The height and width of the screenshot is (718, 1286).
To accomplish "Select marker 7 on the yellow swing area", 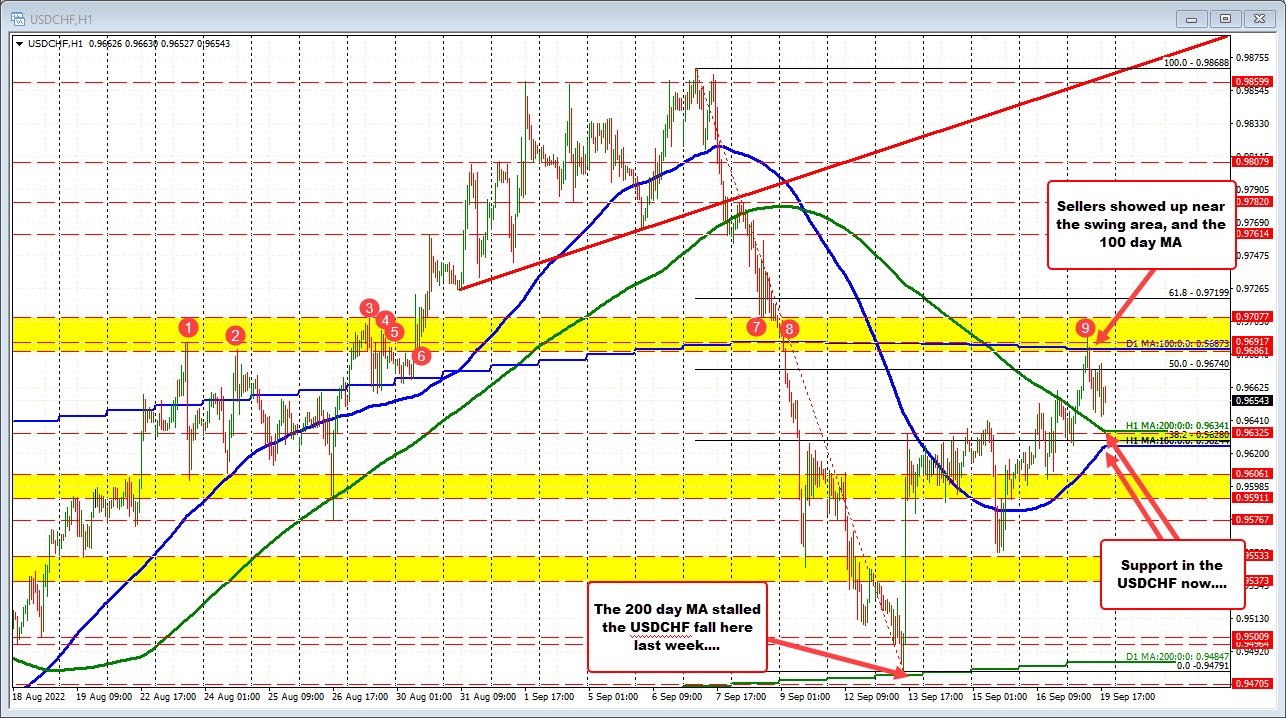I will point(755,327).
